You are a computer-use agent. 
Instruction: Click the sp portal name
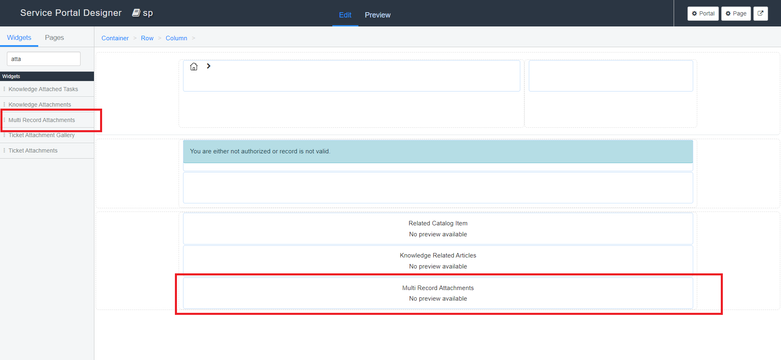(148, 13)
